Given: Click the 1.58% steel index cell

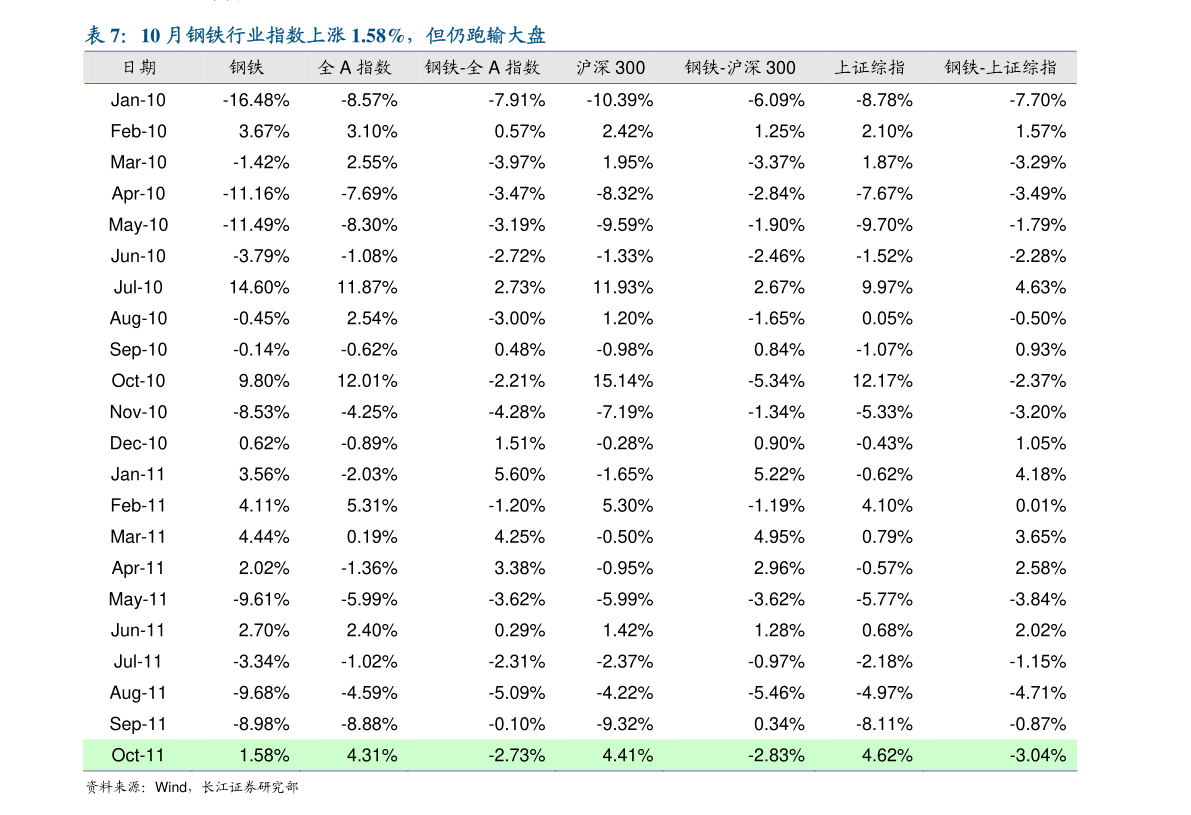Looking at the screenshot, I should click(264, 756).
